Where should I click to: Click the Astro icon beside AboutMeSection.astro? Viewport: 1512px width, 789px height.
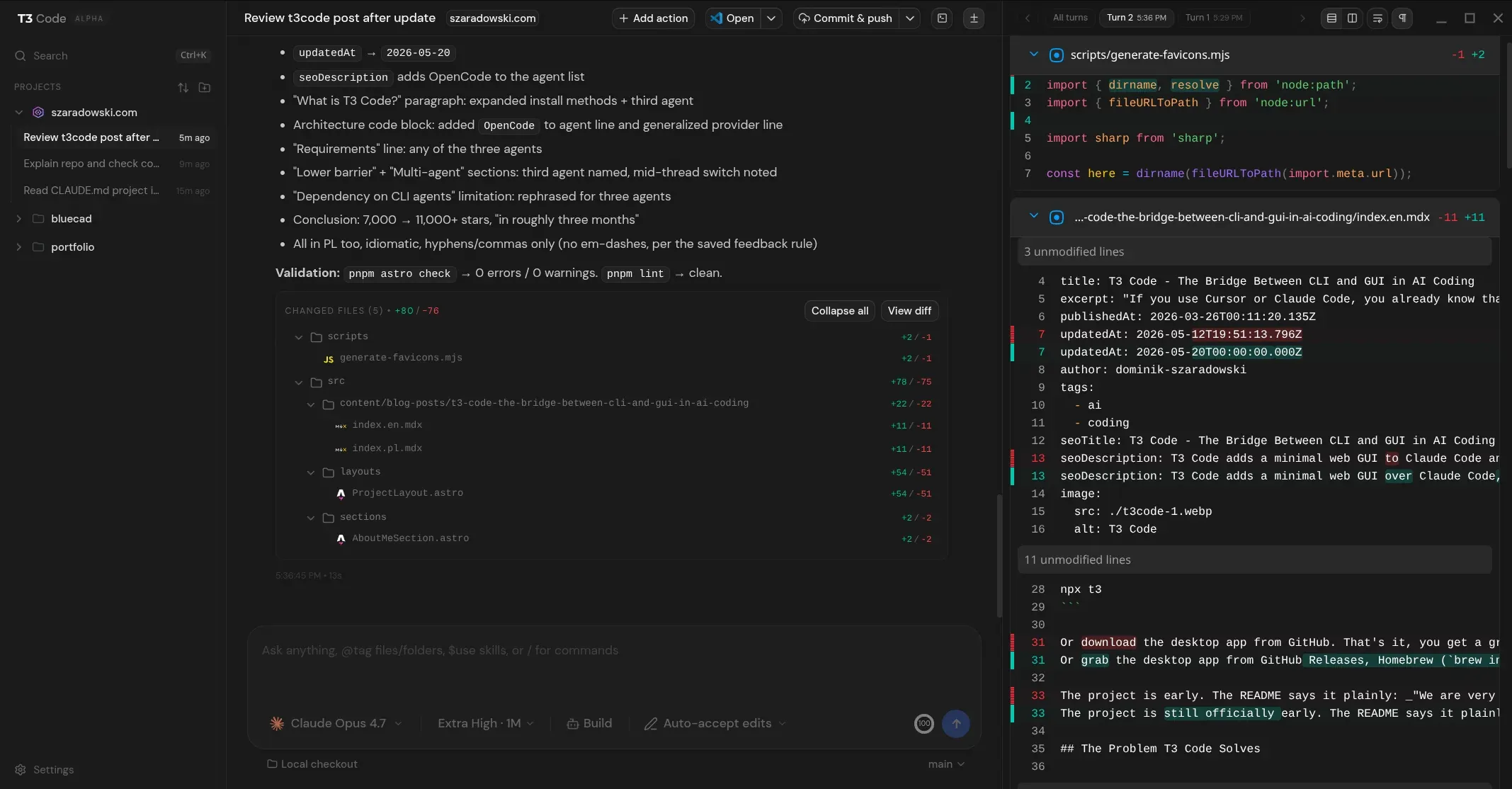tap(341, 539)
